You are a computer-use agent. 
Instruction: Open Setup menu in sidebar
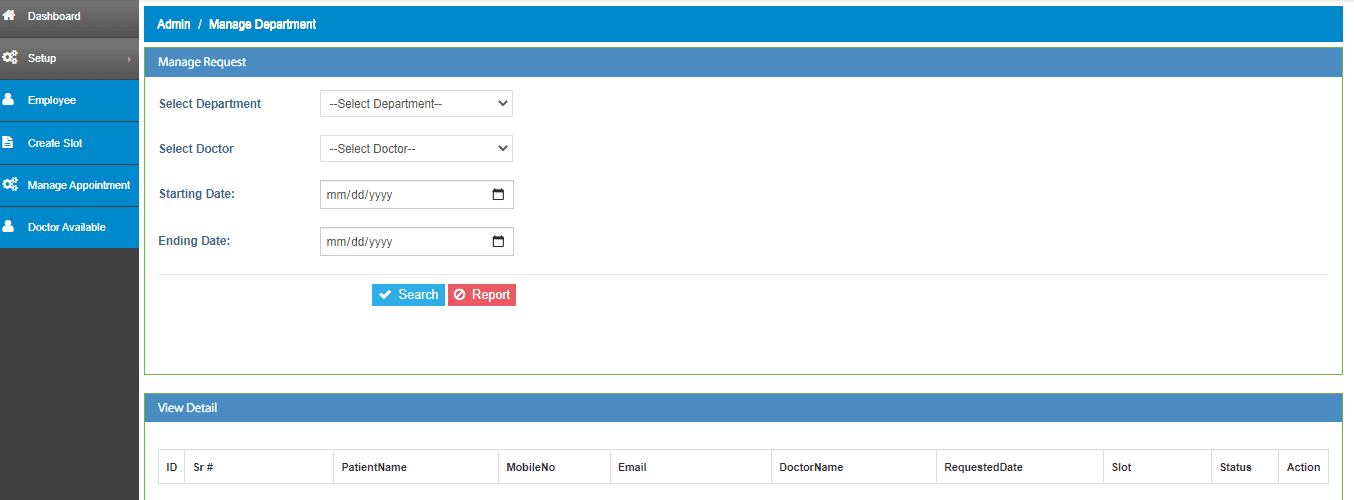point(69,59)
